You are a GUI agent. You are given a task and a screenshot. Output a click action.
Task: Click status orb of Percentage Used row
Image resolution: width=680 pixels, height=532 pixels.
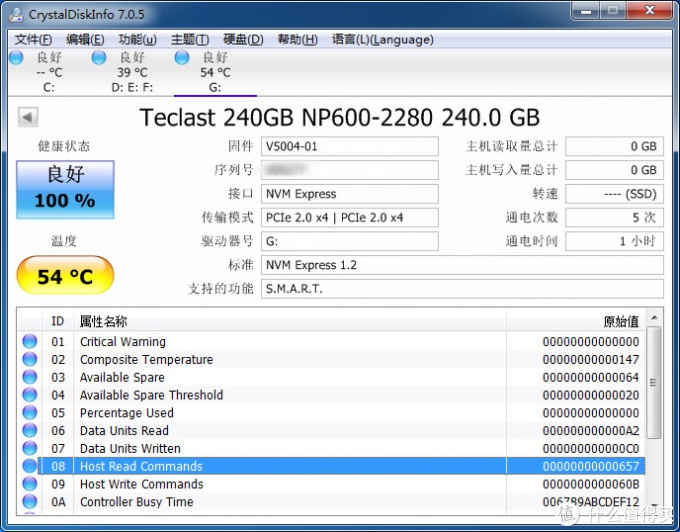point(30,412)
